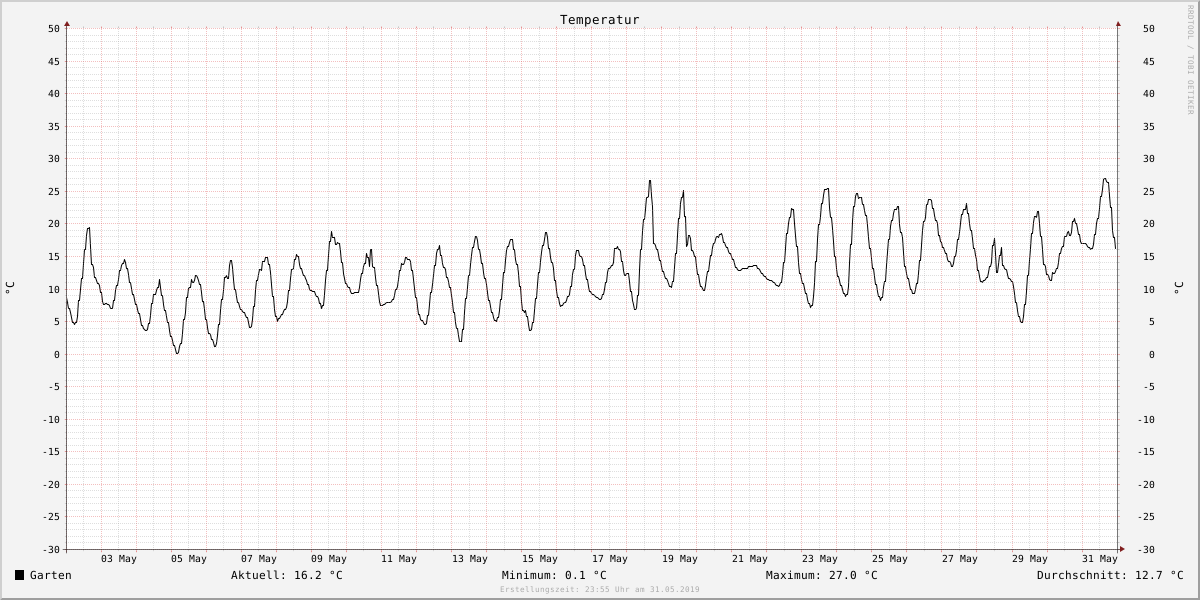Click the "-5" label on the right axis

click(1149, 387)
